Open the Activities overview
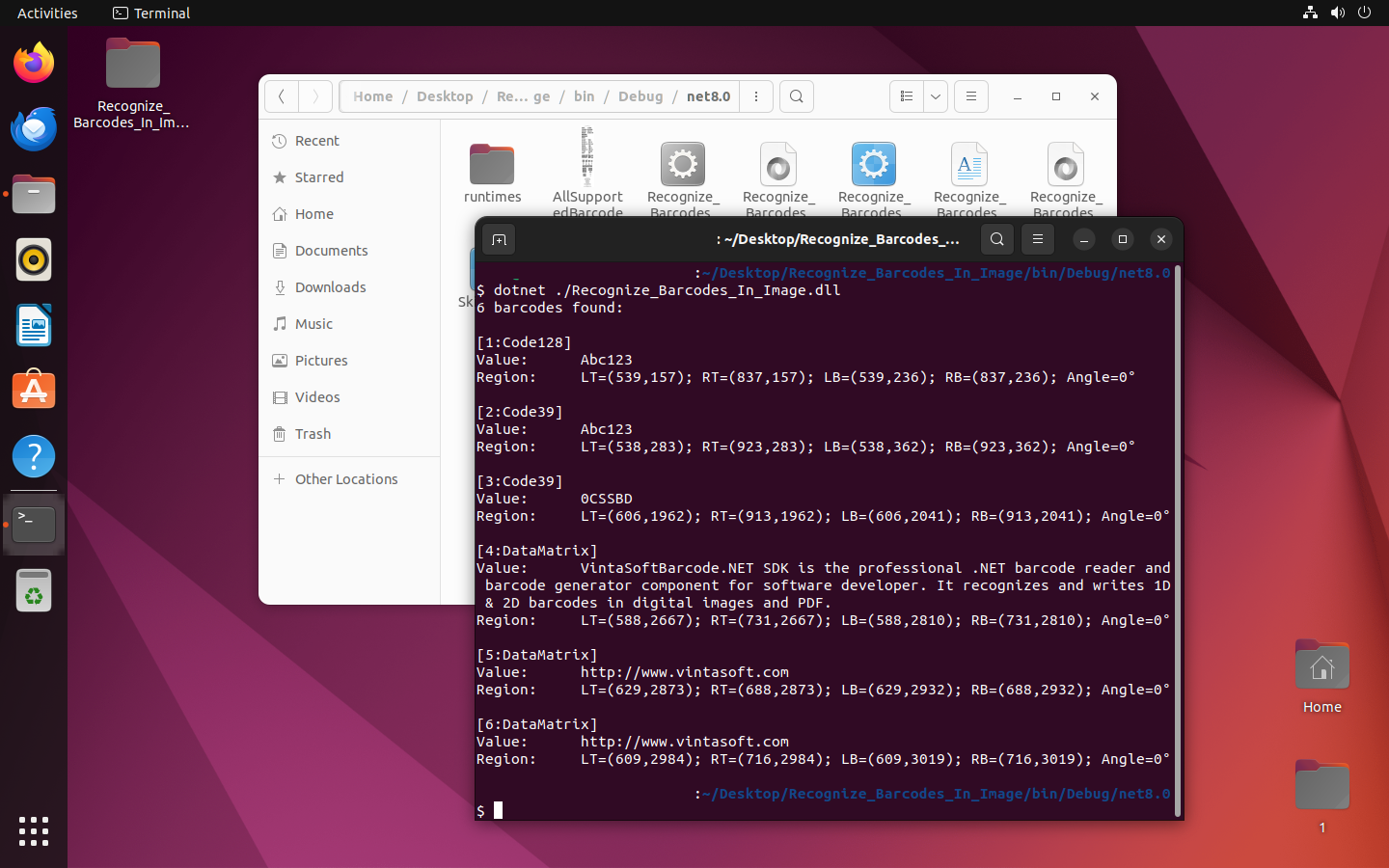 pyautogui.click(x=47, y=14)
